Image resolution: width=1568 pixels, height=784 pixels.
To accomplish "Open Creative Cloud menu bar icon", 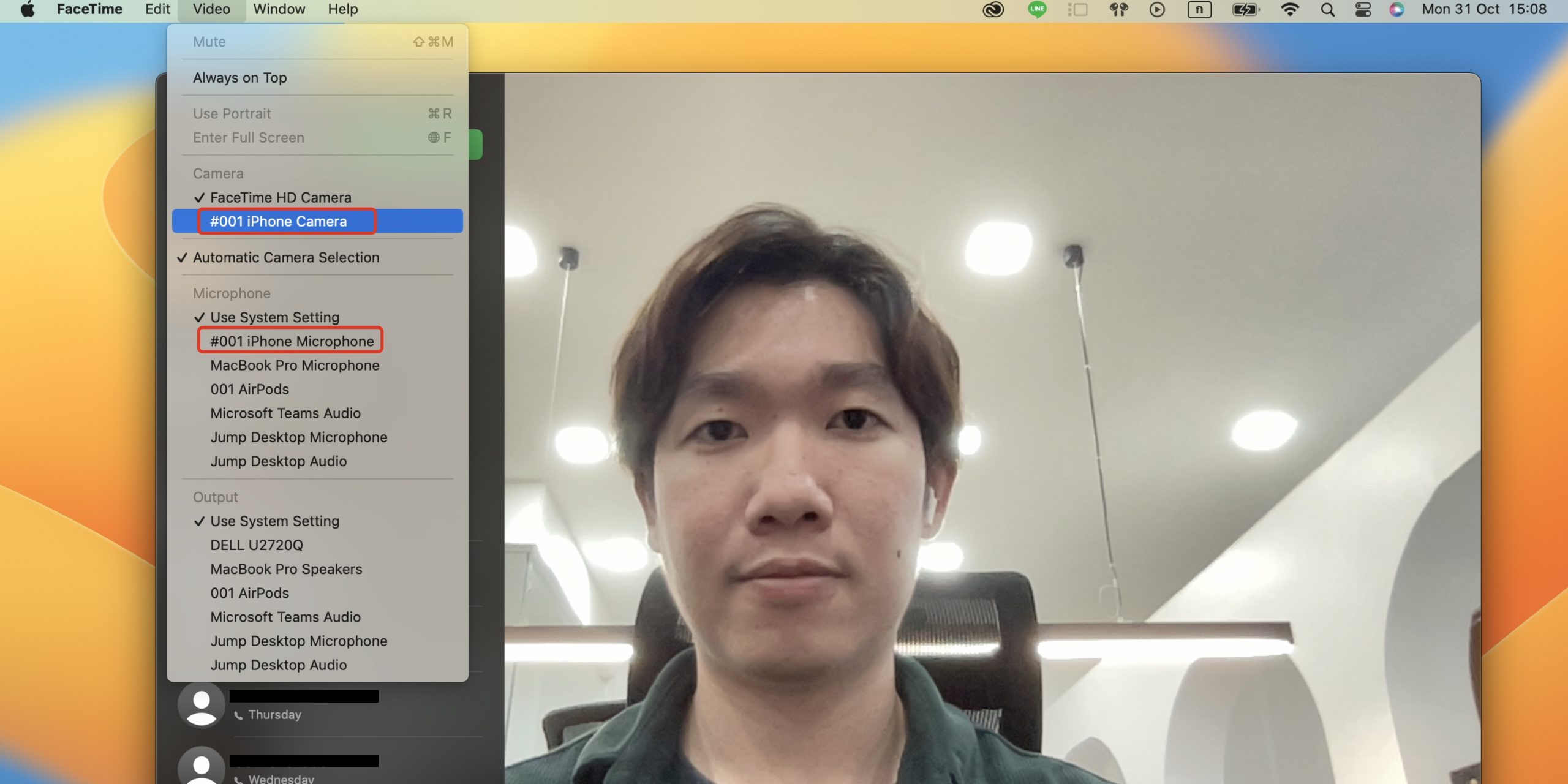I will tap(993, 9).
